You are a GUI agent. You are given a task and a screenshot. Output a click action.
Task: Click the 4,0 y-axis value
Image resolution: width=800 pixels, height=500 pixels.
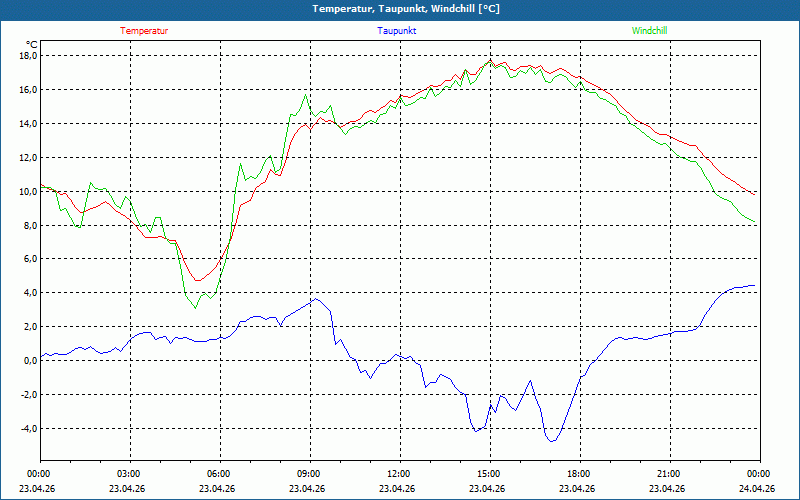pos(31,293)
